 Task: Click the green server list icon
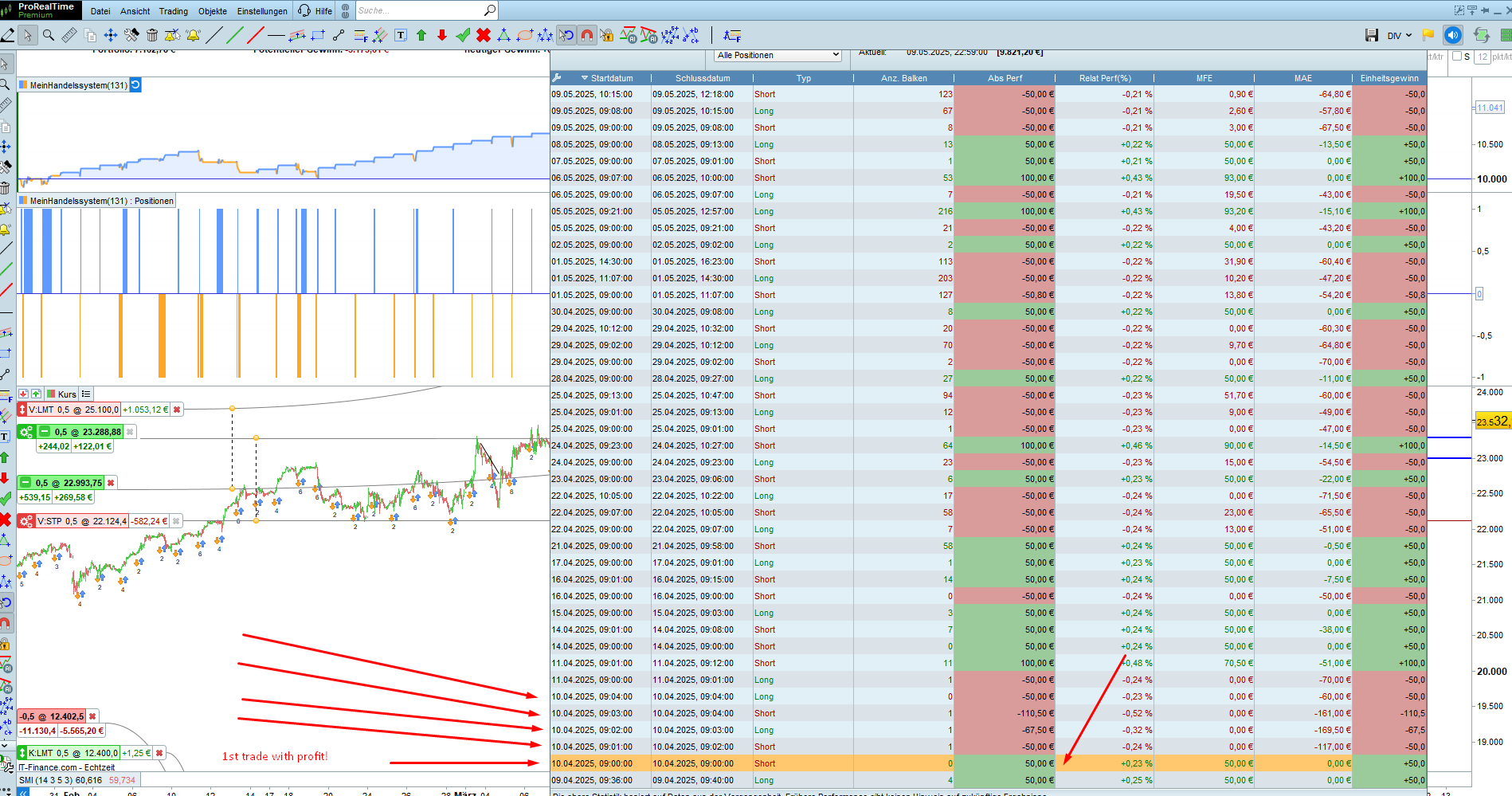click(1506, 35)
